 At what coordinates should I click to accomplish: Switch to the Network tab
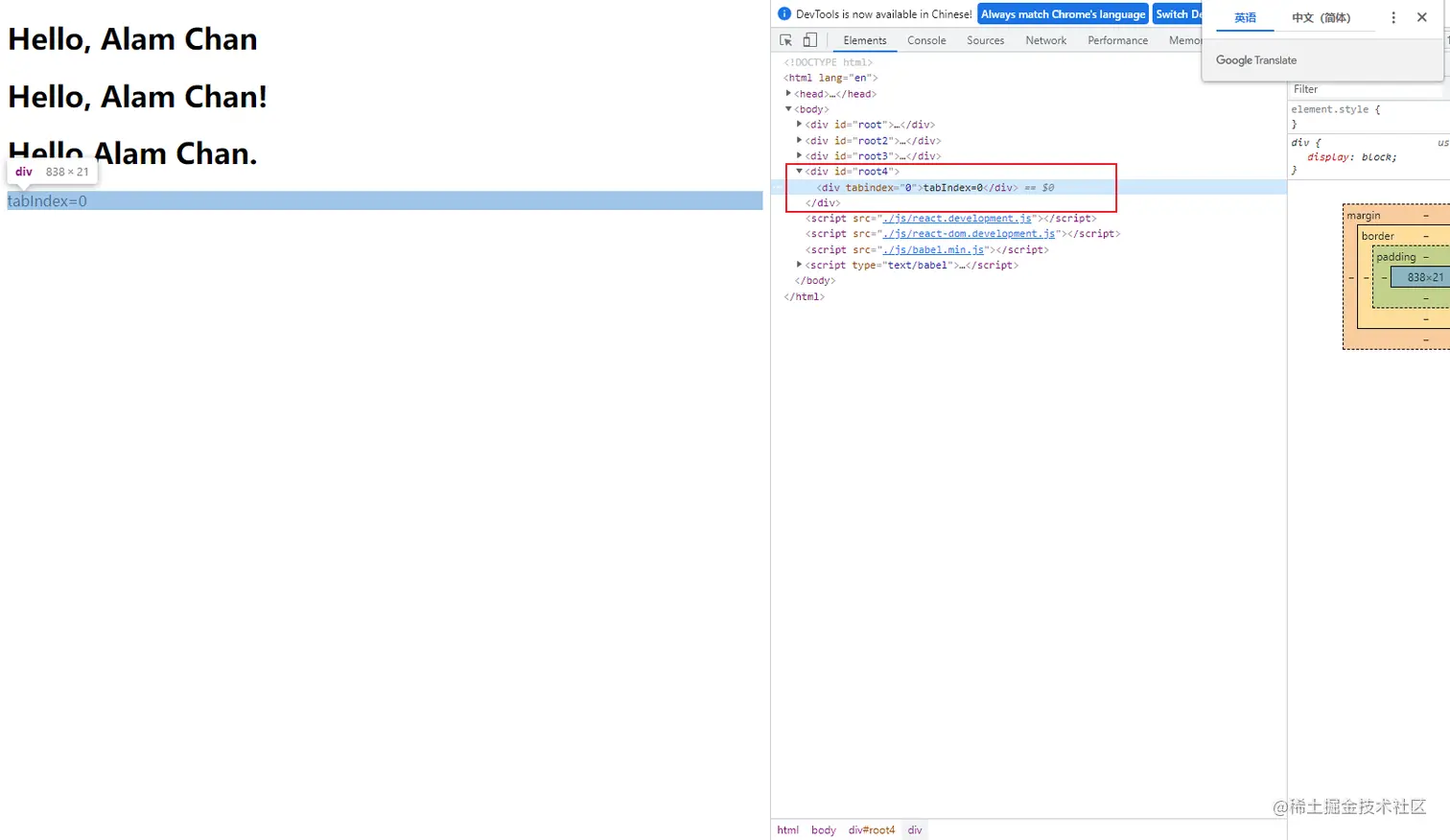click(1046, 40)
